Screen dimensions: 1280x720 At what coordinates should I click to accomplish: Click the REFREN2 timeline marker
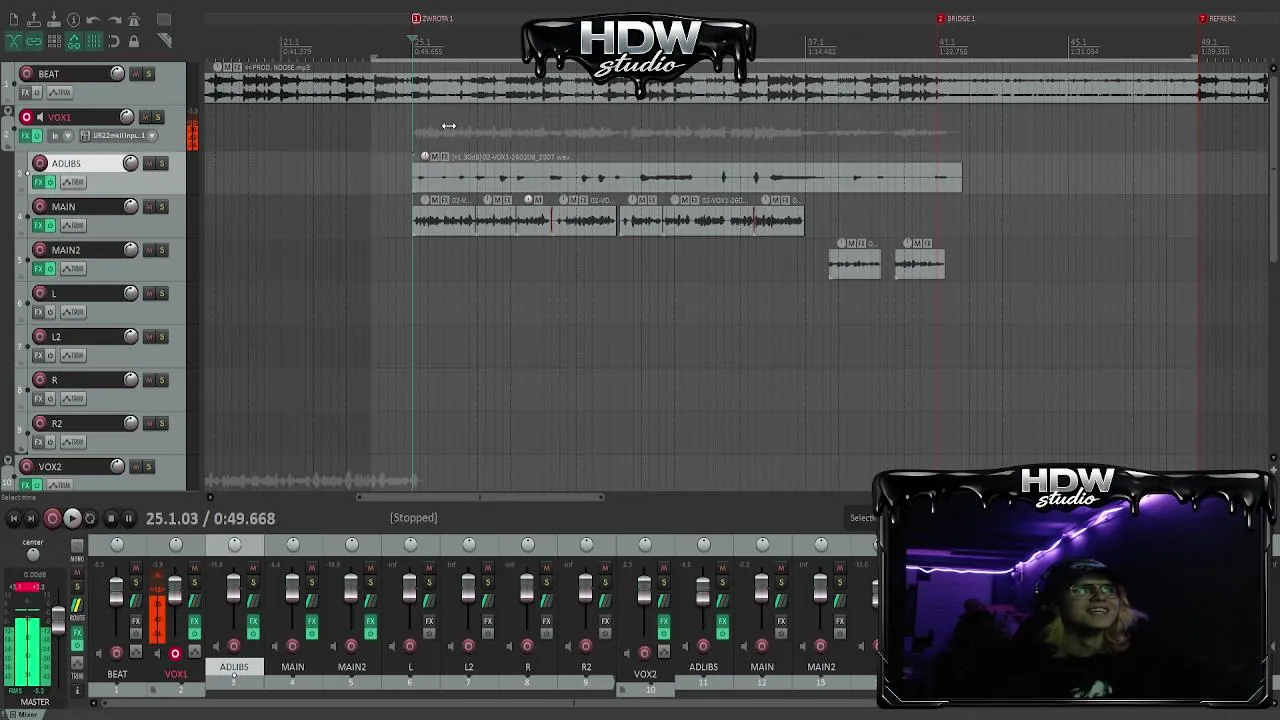pyautogui.click(x=1218, y=18)
